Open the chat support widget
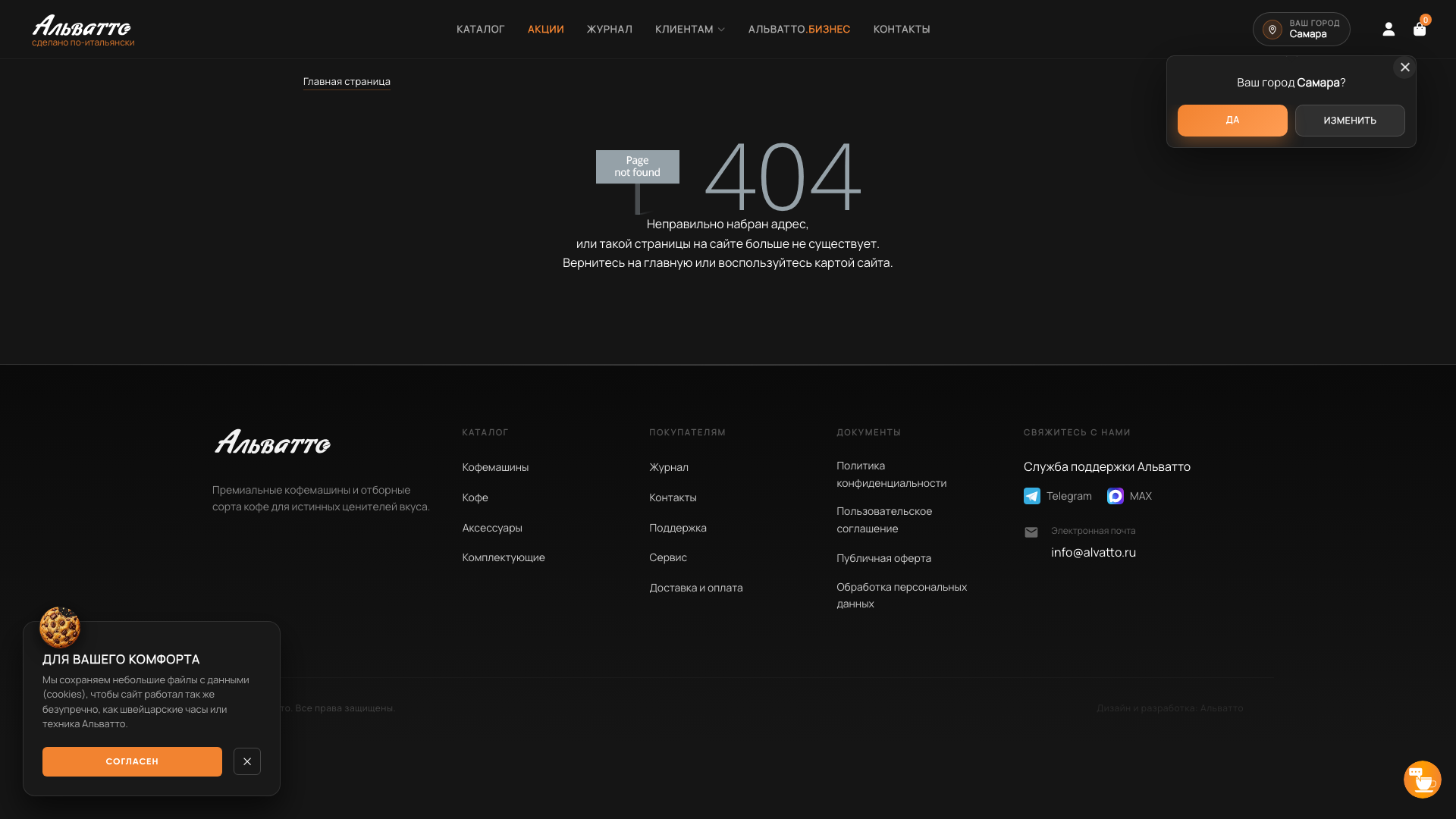The height and width of the screenshot is (819, 1456). [1422, 780]
